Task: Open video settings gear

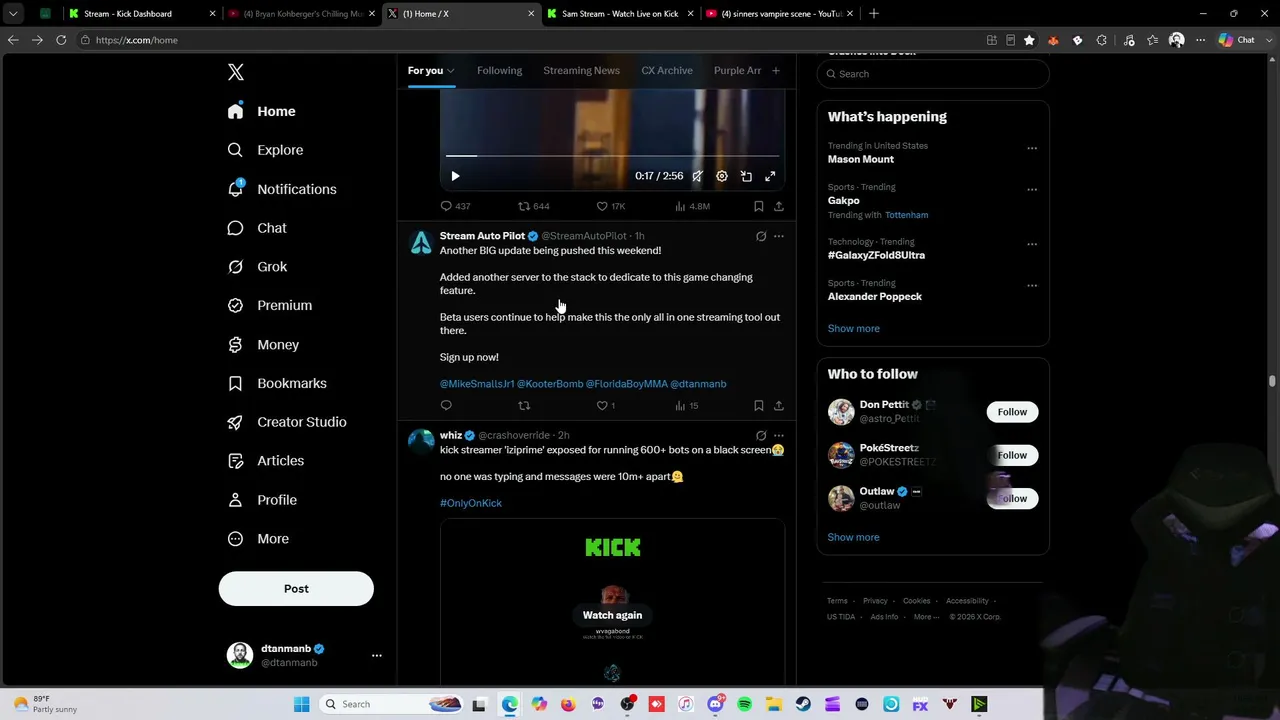Action: (722, 176)
